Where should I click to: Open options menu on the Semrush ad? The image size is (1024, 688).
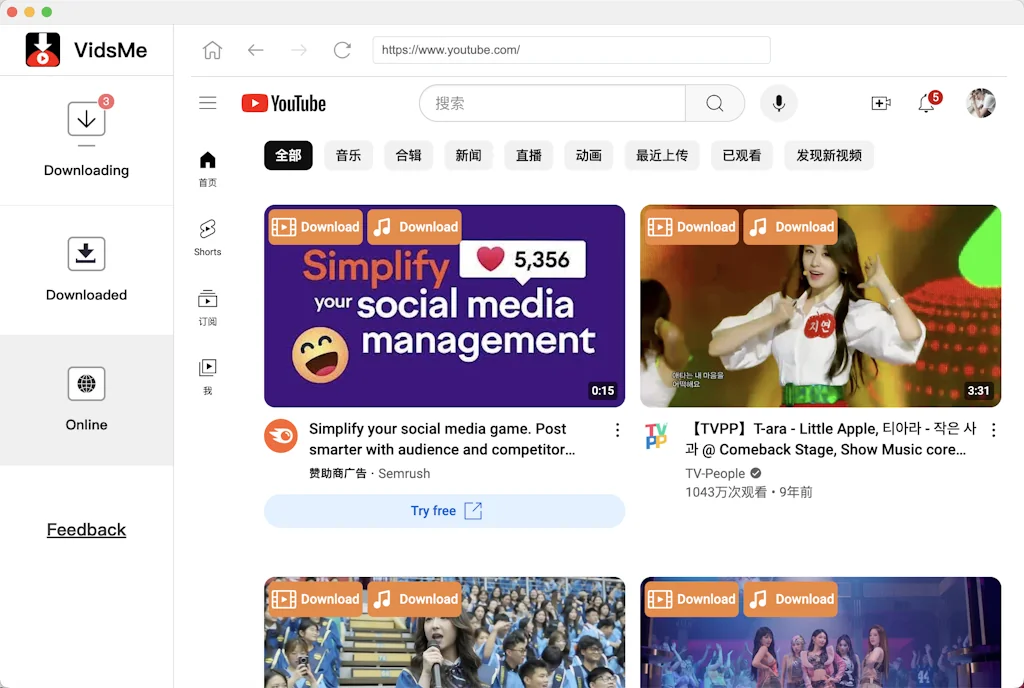pos(617,430)
